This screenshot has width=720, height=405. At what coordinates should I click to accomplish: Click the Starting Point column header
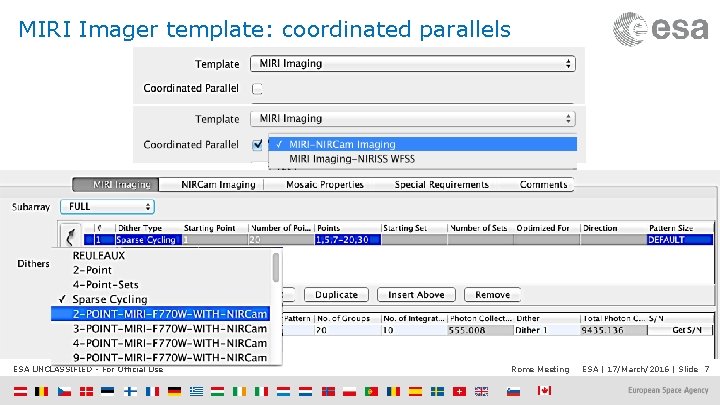coord(209,228)
